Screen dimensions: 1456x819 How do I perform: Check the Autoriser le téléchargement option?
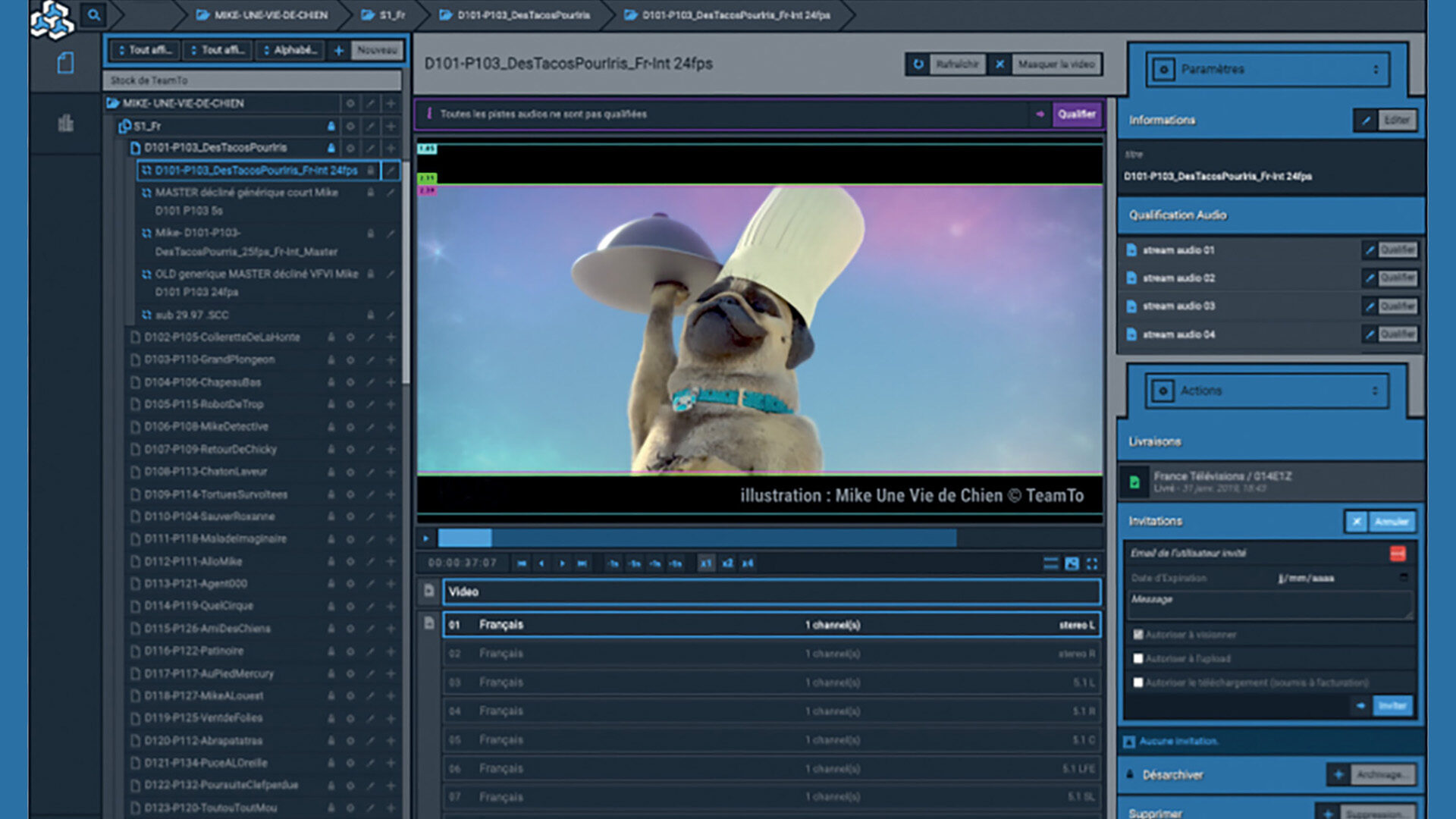coord(1138,682)
